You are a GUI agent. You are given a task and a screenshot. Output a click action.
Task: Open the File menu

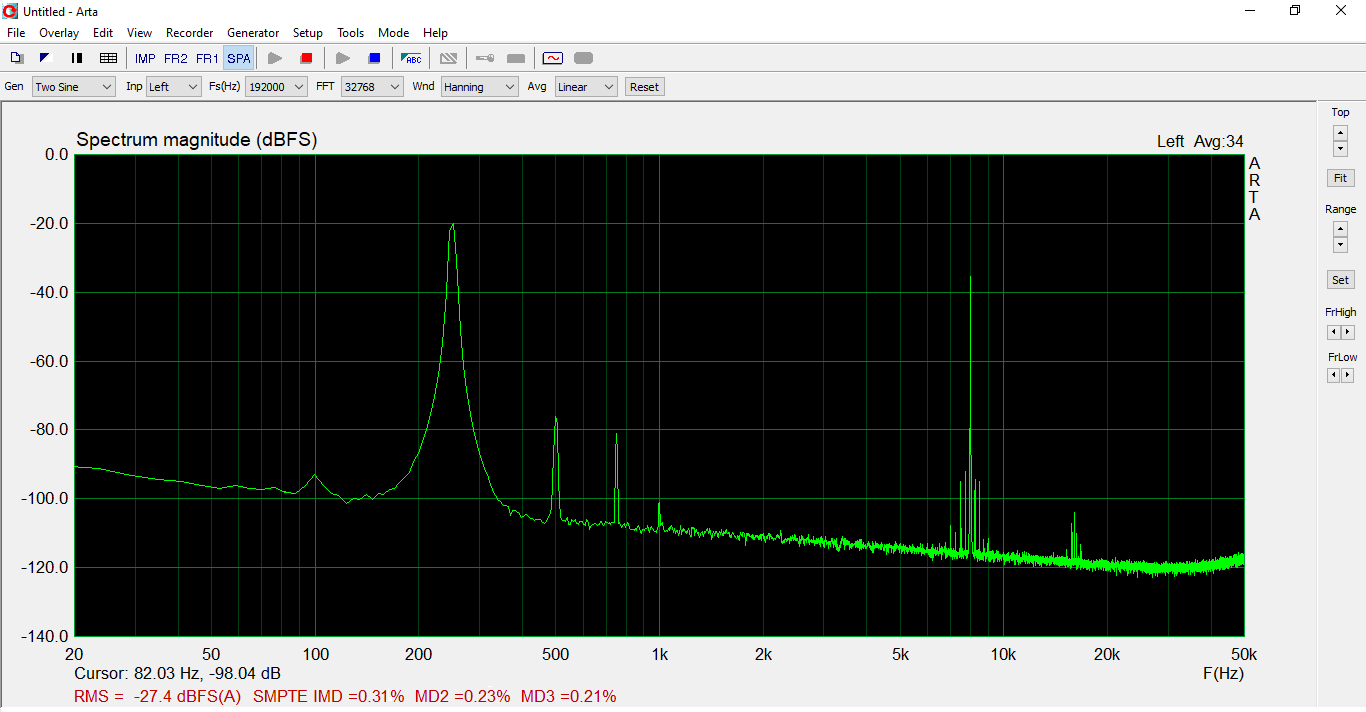coord(16,33)
